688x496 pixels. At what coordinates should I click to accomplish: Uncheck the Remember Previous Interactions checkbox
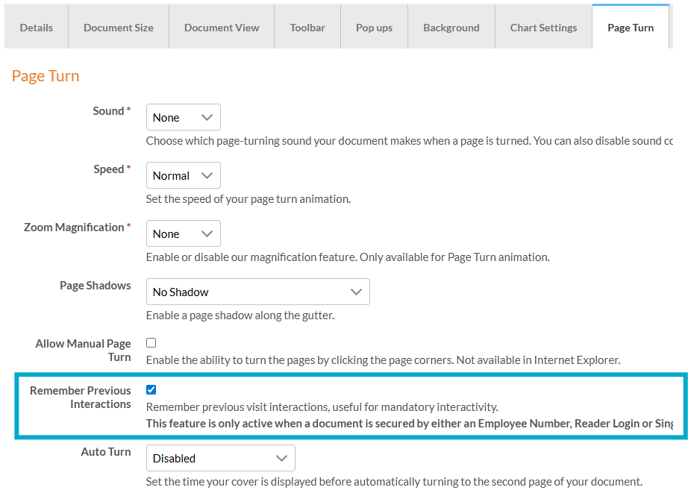(x=151, y=390)
